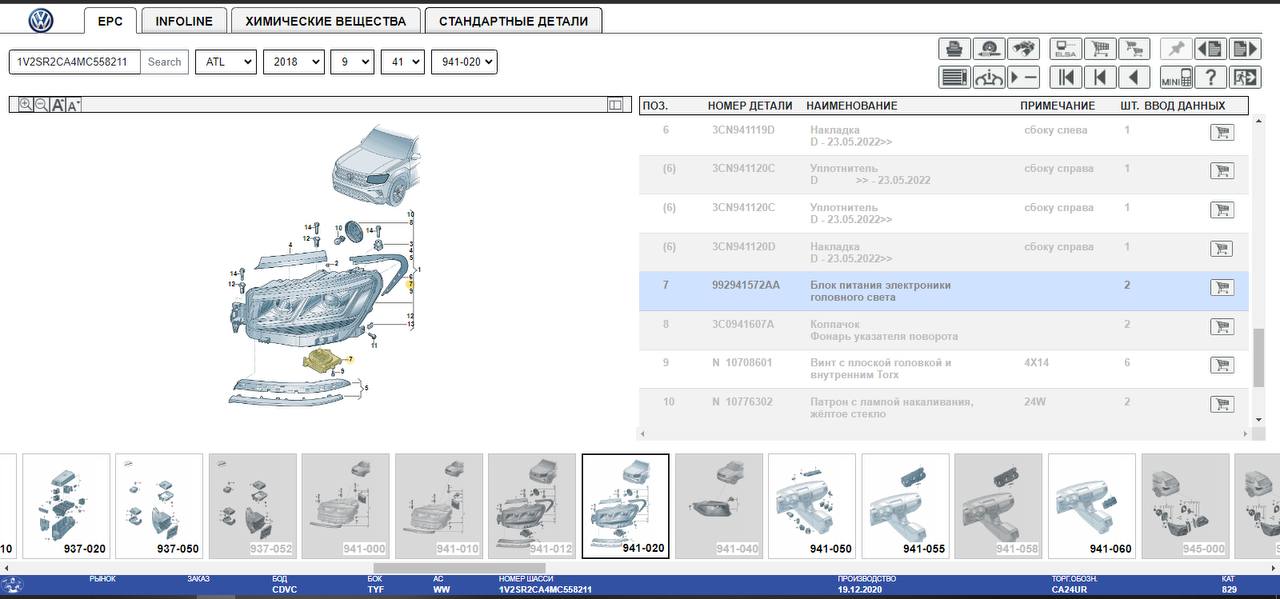Add part 3CN941119D to the cart
The height and width of the screenshot is (599, 1280).
pos(1221,132)
